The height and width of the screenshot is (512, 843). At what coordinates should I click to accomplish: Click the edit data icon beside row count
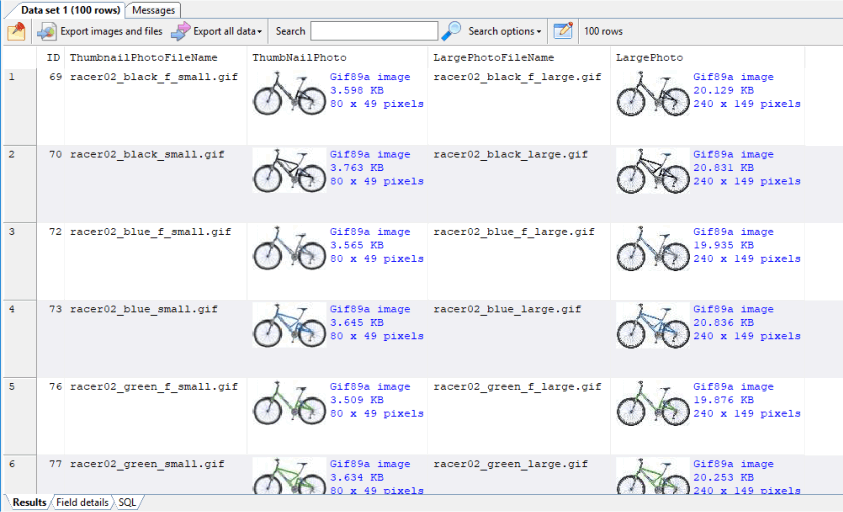pos(563,31)
